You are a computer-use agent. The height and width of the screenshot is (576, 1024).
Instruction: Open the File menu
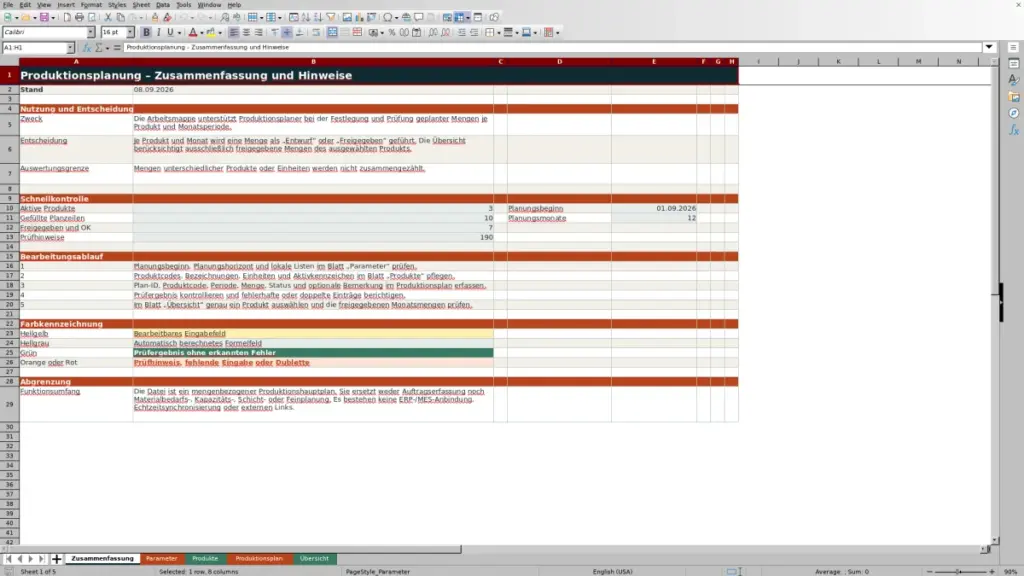coord(8,5)
